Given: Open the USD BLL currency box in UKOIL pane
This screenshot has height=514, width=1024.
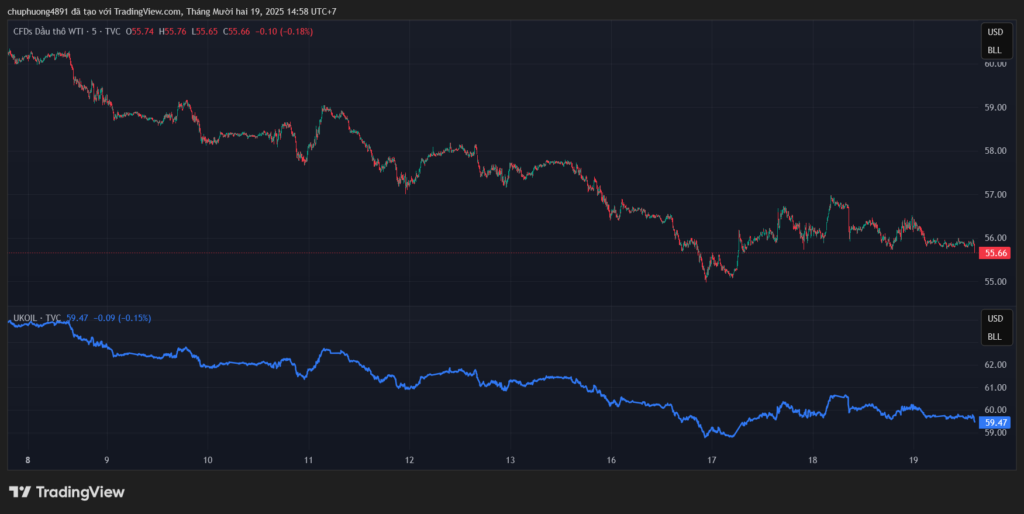Looking at the screenshot, I should (994, 327).
